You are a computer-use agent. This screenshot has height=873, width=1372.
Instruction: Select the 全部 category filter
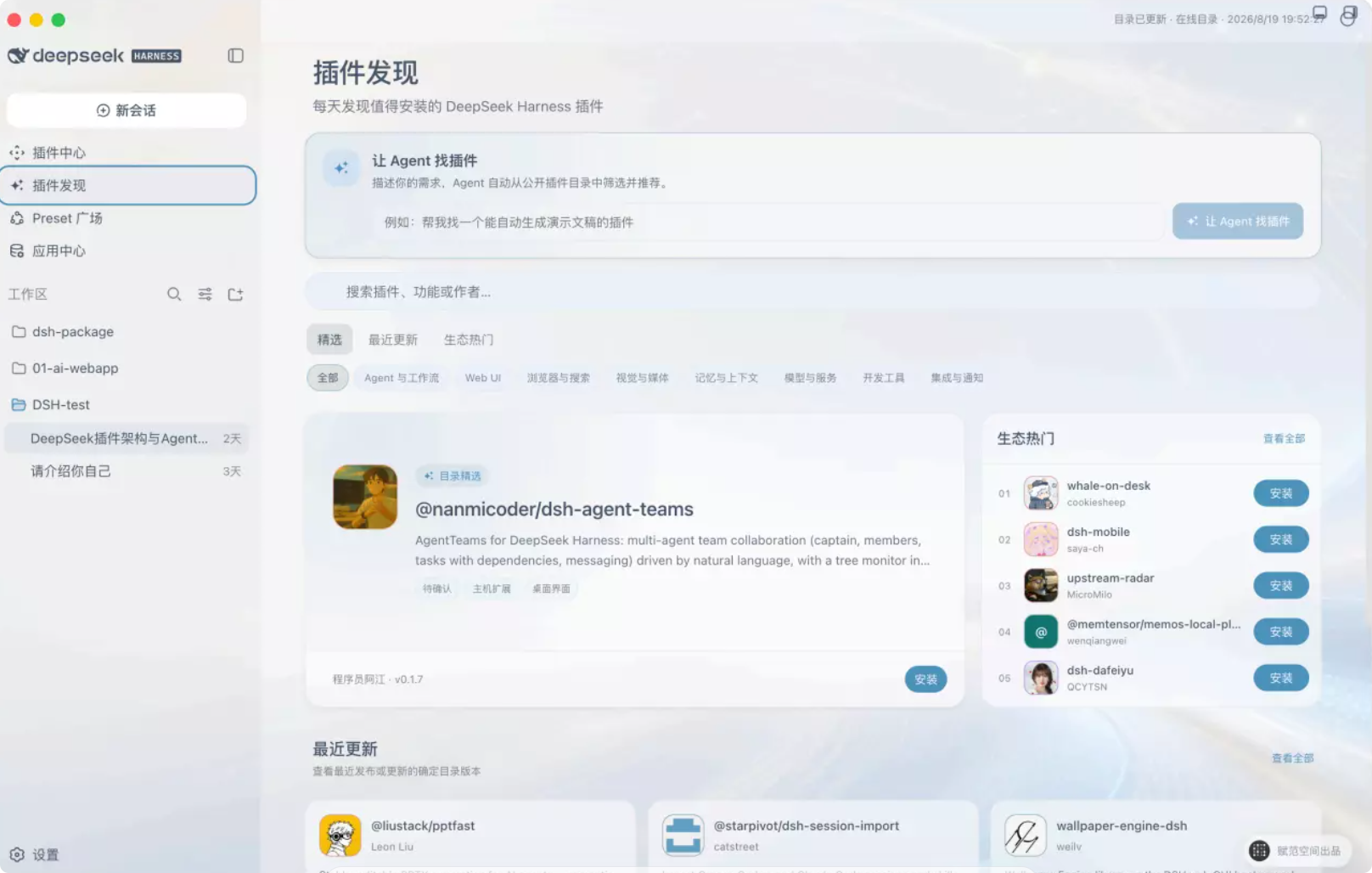(x=328, y=378)
